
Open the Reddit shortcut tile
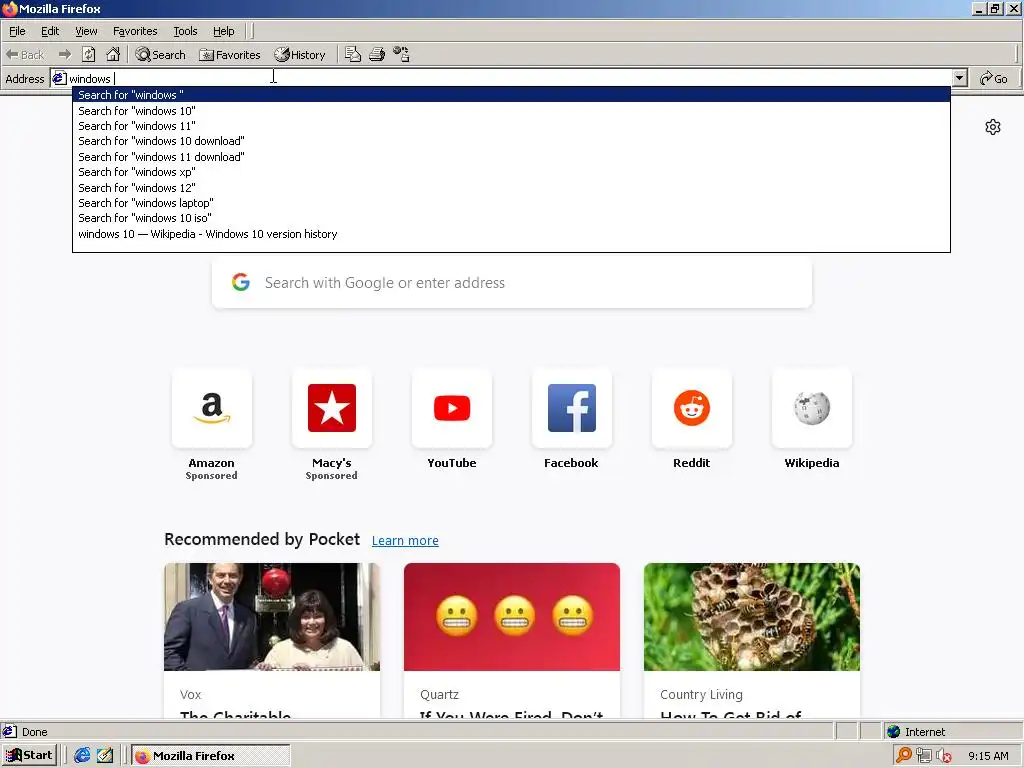coord(692,408)
